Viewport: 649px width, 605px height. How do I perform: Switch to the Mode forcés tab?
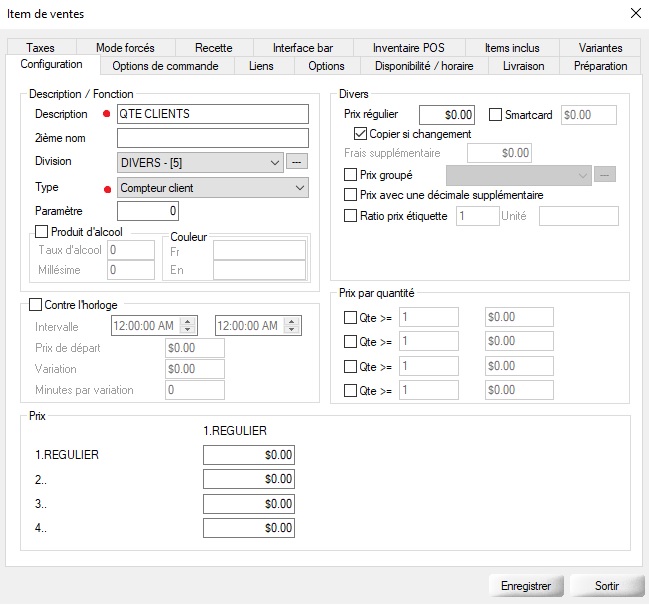pos(125,48)
